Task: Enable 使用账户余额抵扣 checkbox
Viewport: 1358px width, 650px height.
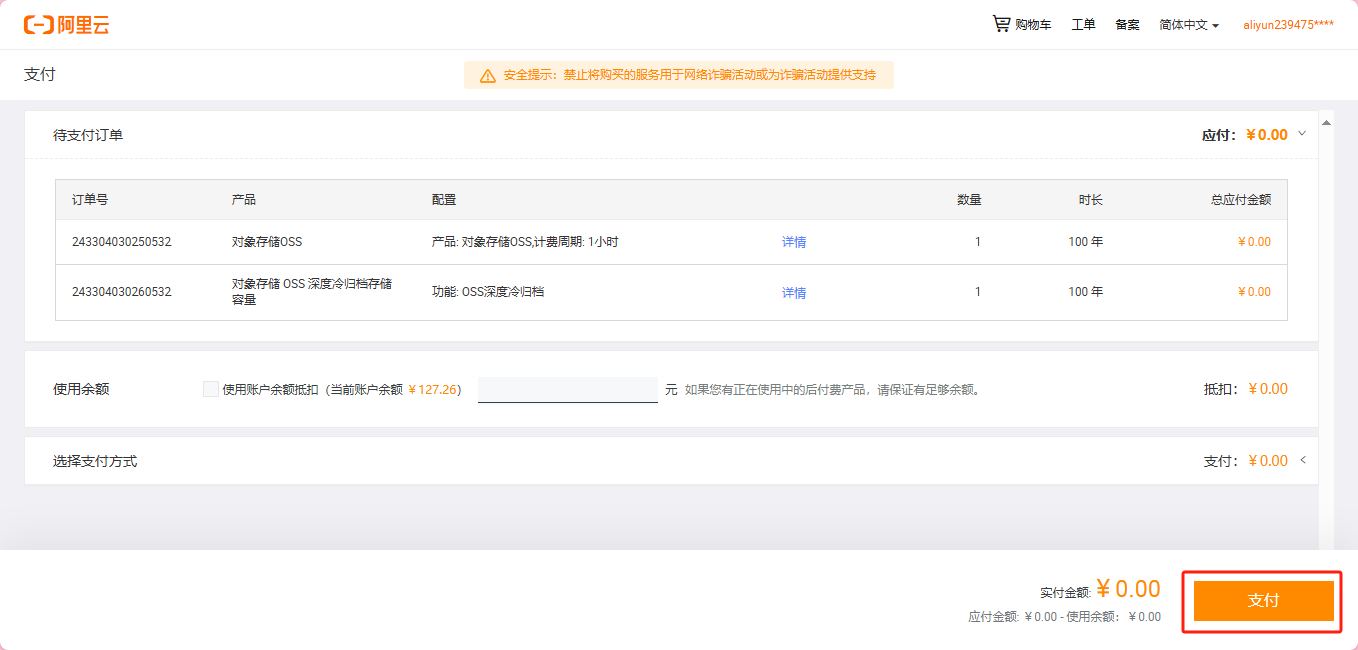Action: [x=211, y=389]
